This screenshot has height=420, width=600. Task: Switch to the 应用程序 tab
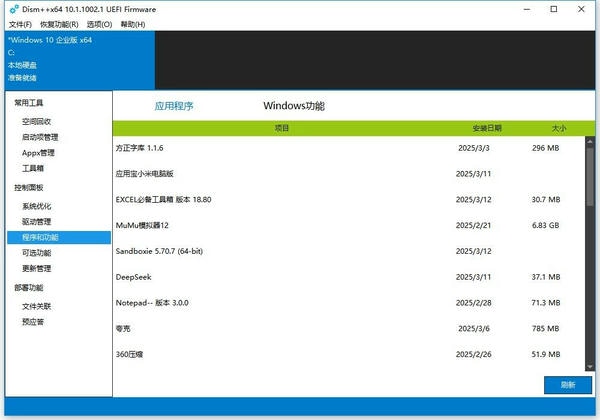[x=174, y=106]
